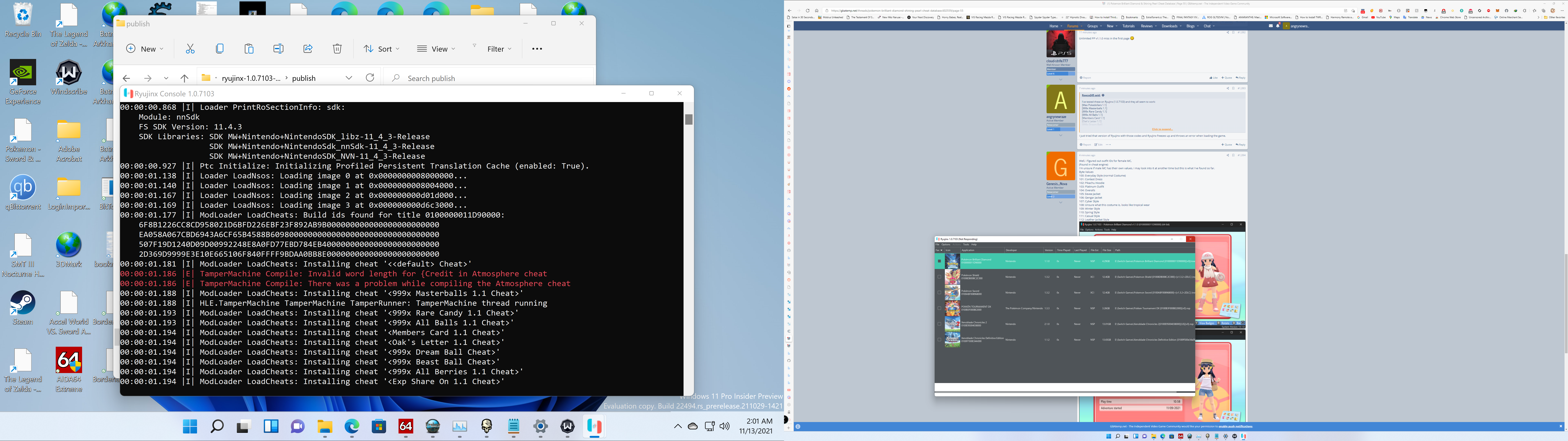Screen dimensions: 1568x441
Task: Toggle favorite for Xenoblade Chronicles Definitive Edition
Action: tap(939, 339)
